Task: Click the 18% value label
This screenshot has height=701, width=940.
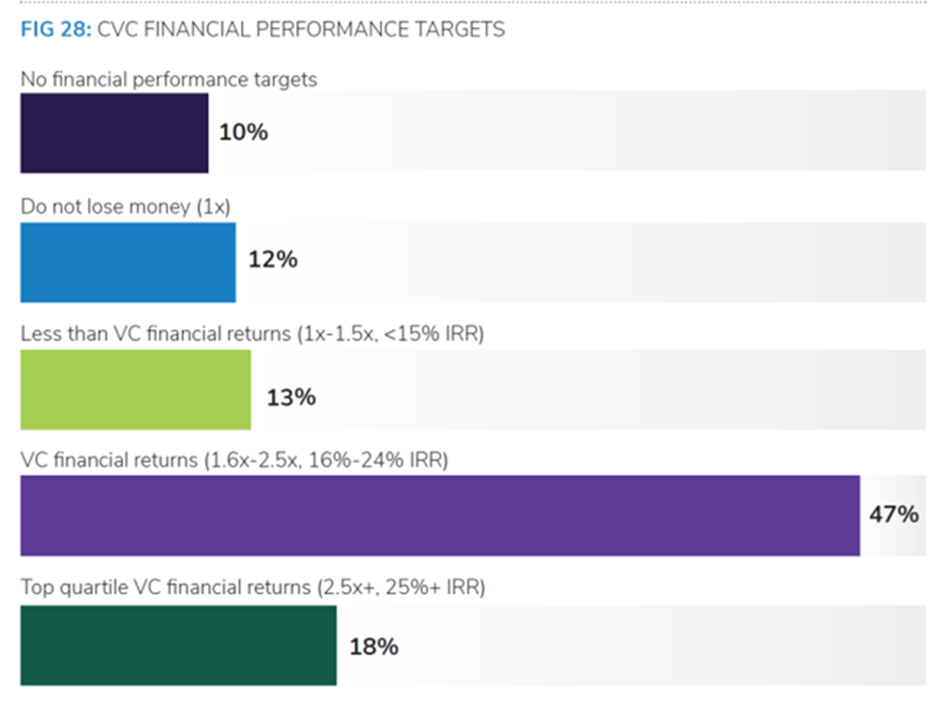Action: click(x=374, y=647)
